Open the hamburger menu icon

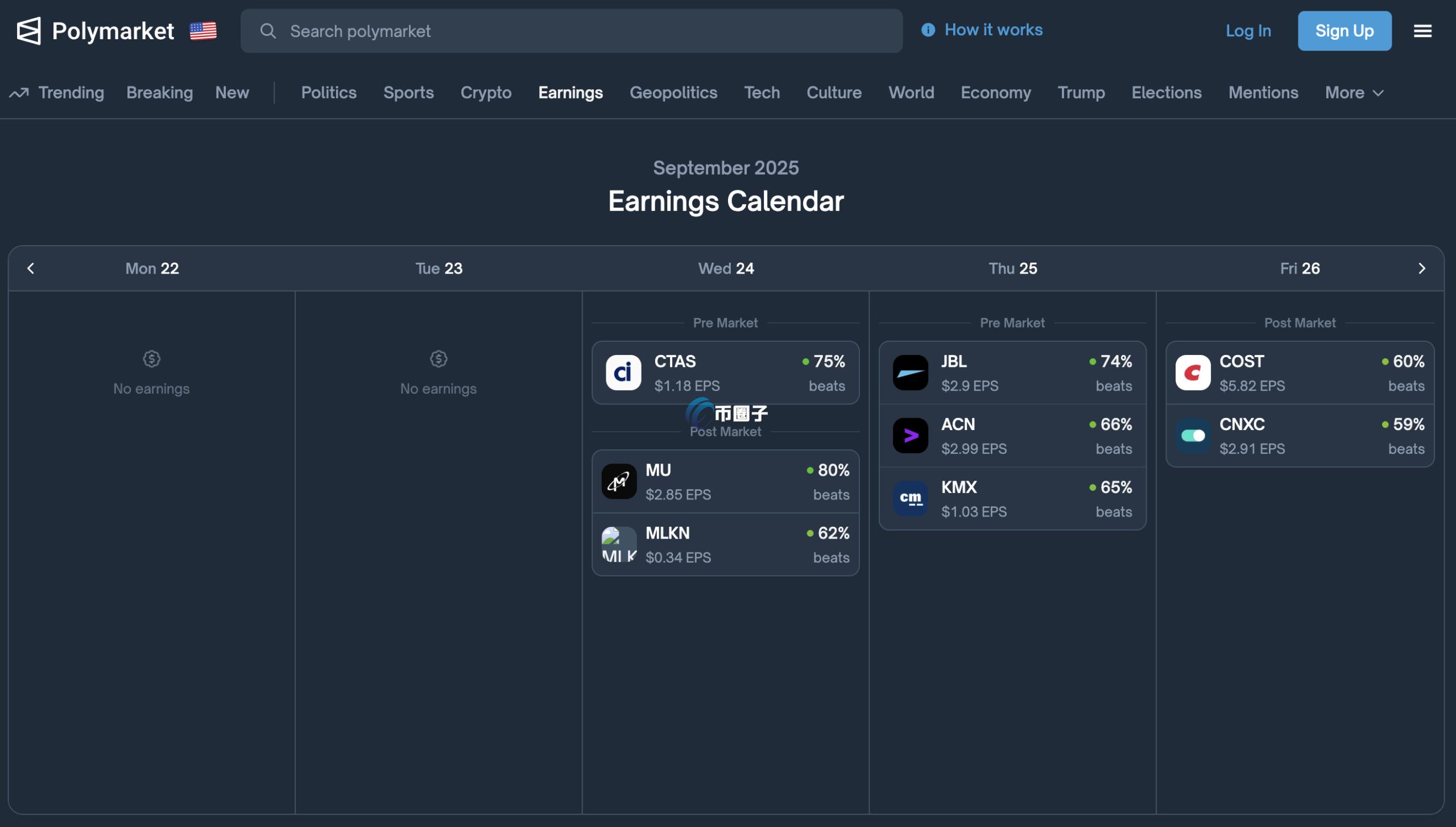(x=1422, y=31)
